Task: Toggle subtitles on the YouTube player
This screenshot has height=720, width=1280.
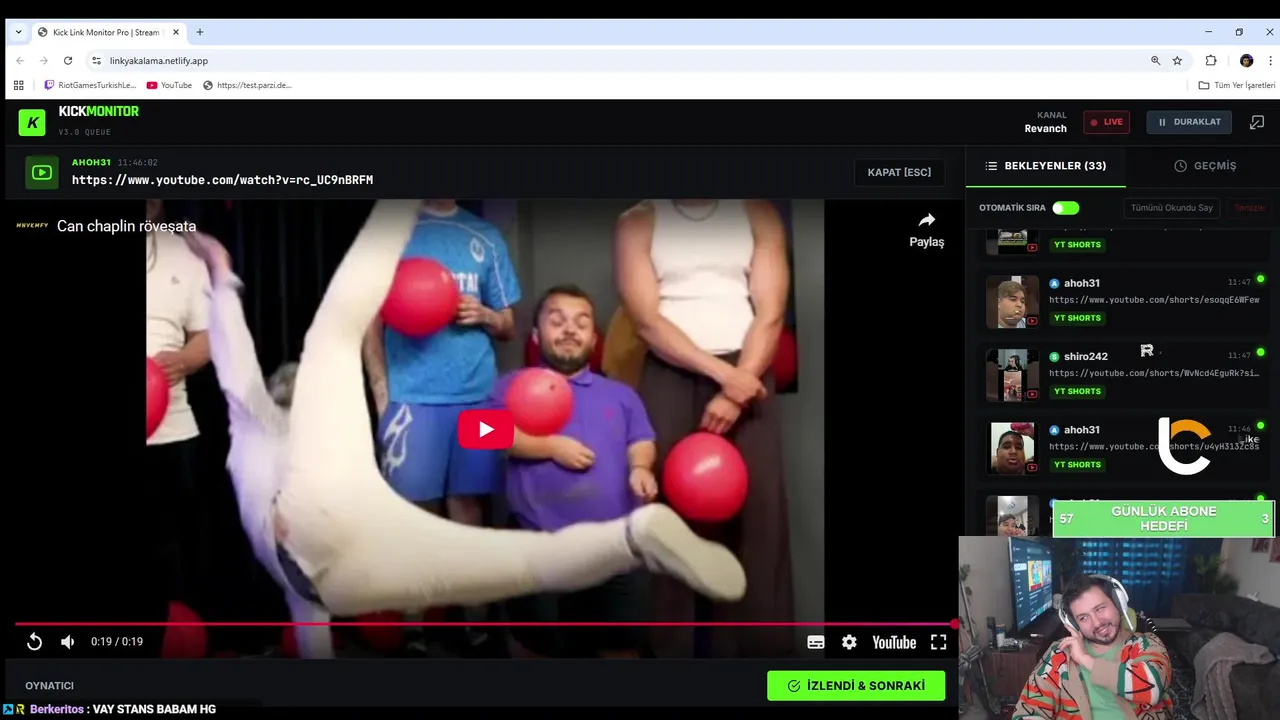Action: coord(816,642)
